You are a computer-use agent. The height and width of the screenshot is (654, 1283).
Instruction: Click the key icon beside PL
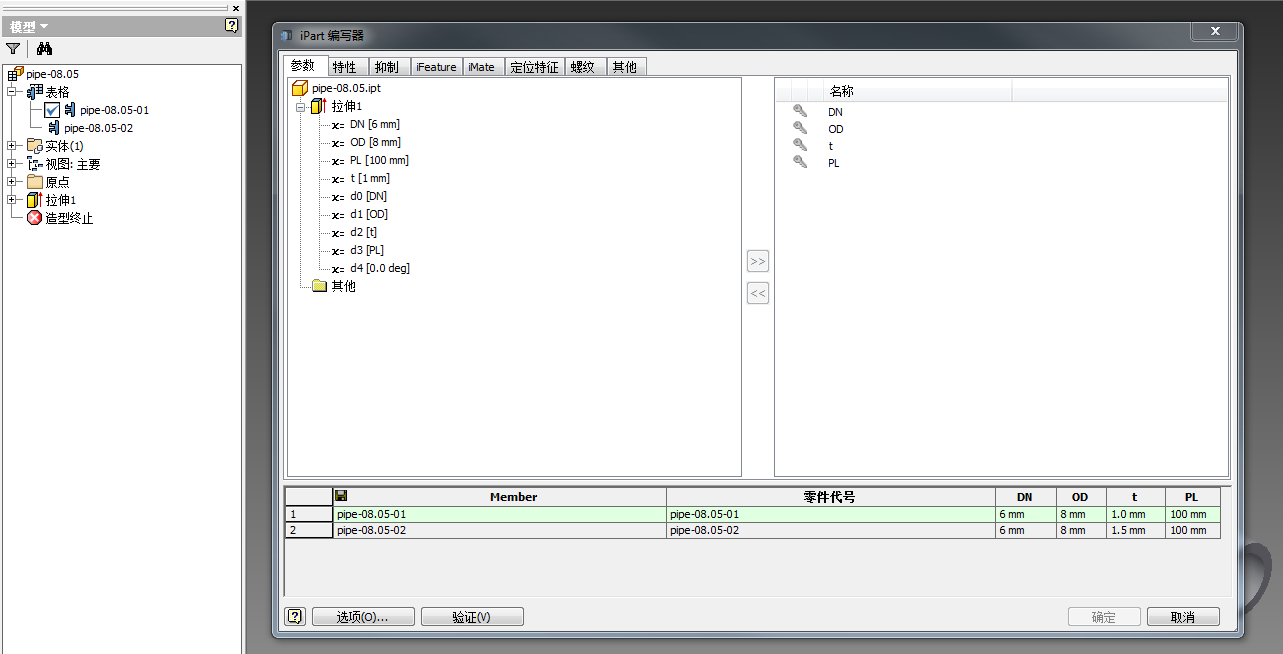800,163
